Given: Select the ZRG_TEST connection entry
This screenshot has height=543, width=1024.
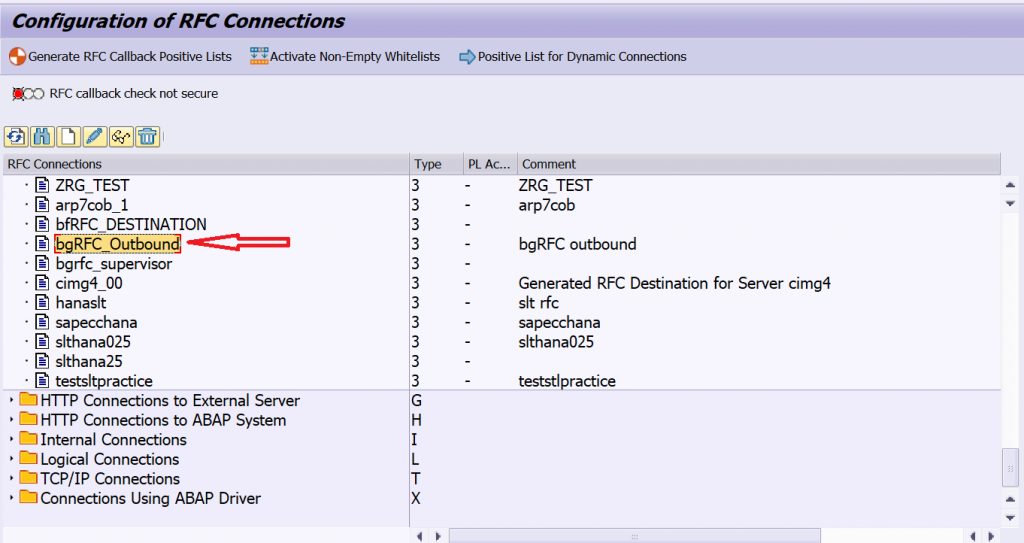Looking at the screenshot, I should tap(92, 186).
